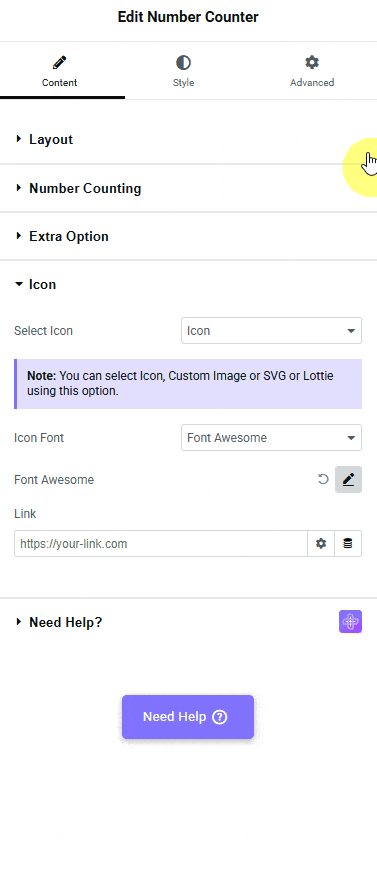Open link options gear icon

tap(321, 544)
